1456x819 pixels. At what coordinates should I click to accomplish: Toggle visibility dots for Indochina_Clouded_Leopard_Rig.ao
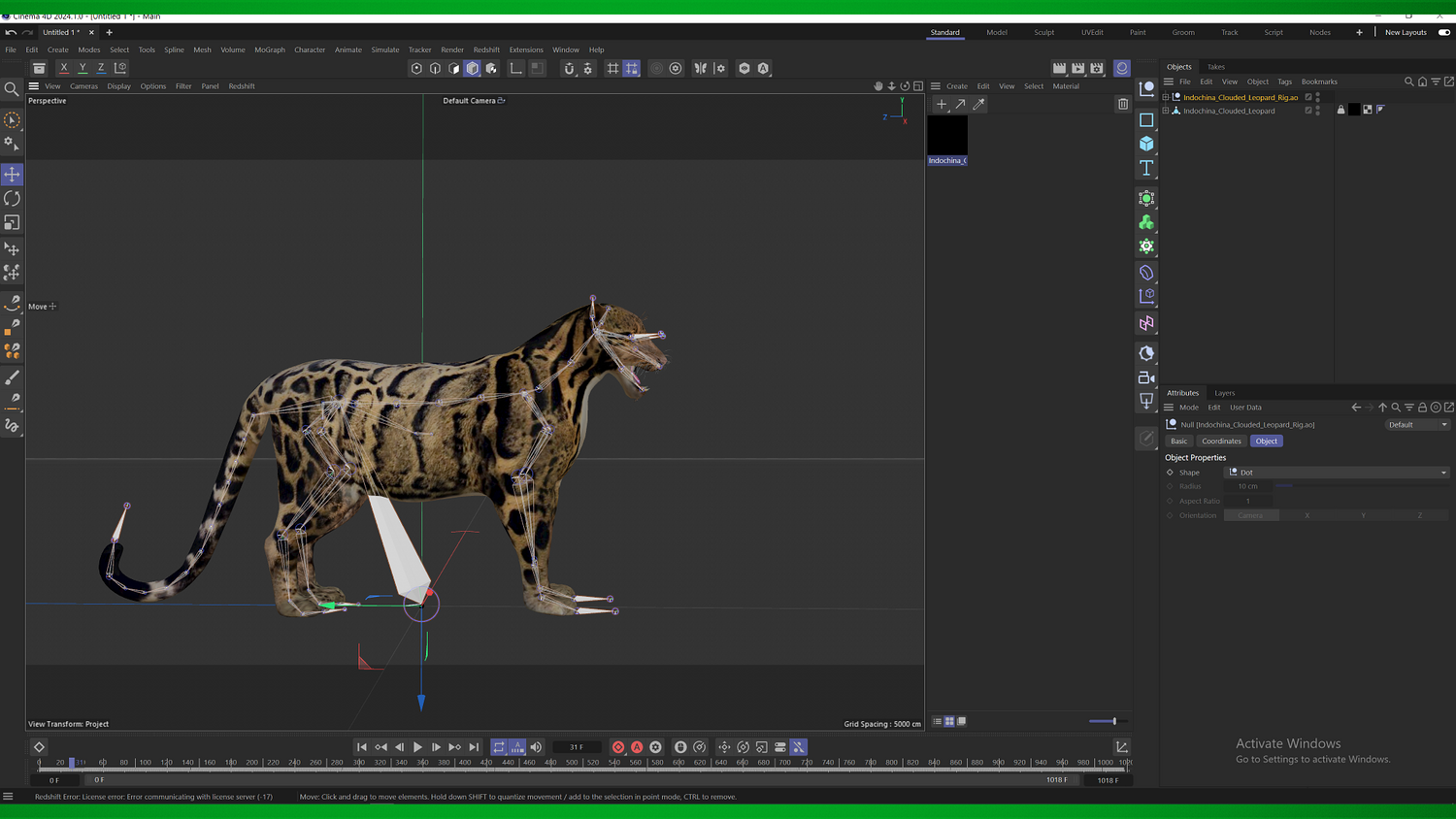point(1318,97)
